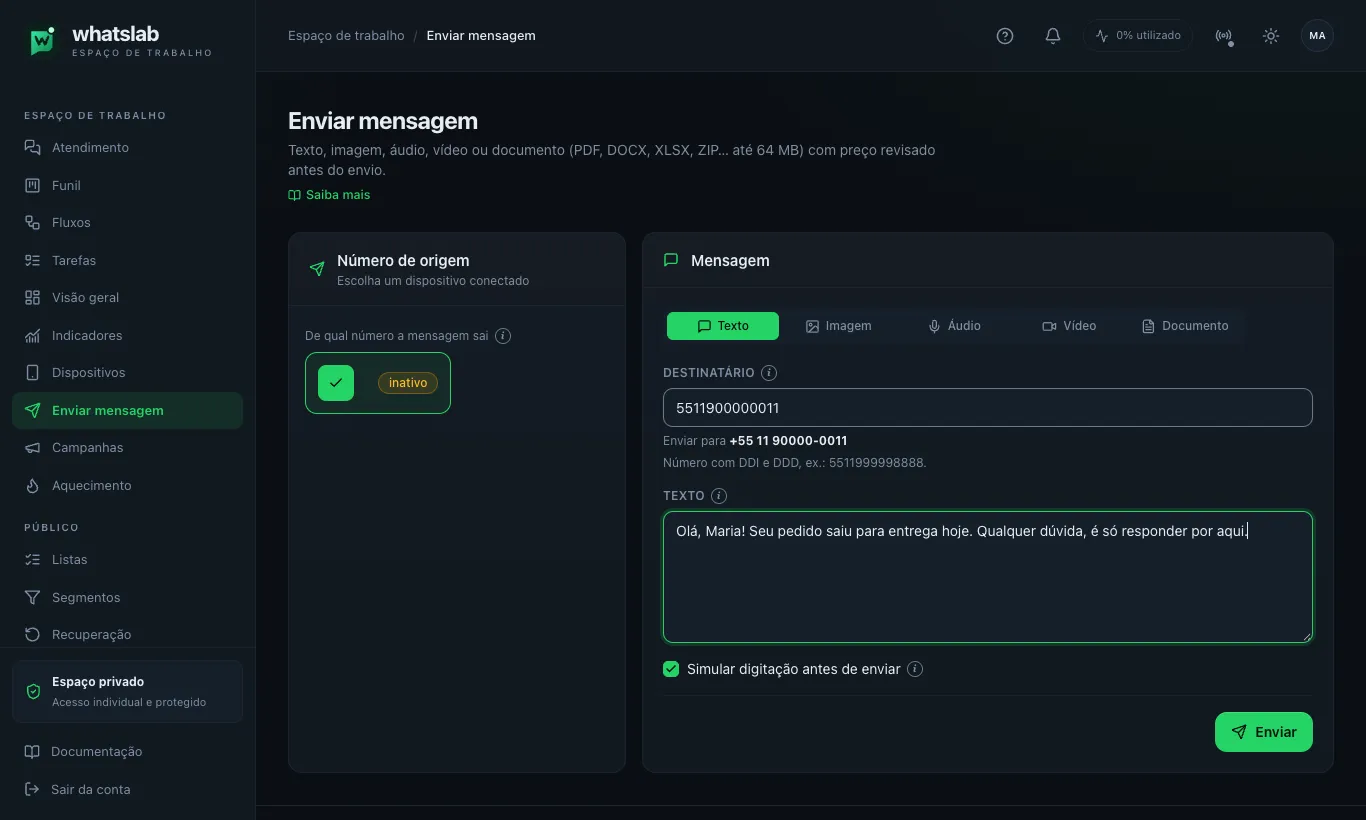Switch to the Texto tab
1366x820 pixels.
pos(723,326)
